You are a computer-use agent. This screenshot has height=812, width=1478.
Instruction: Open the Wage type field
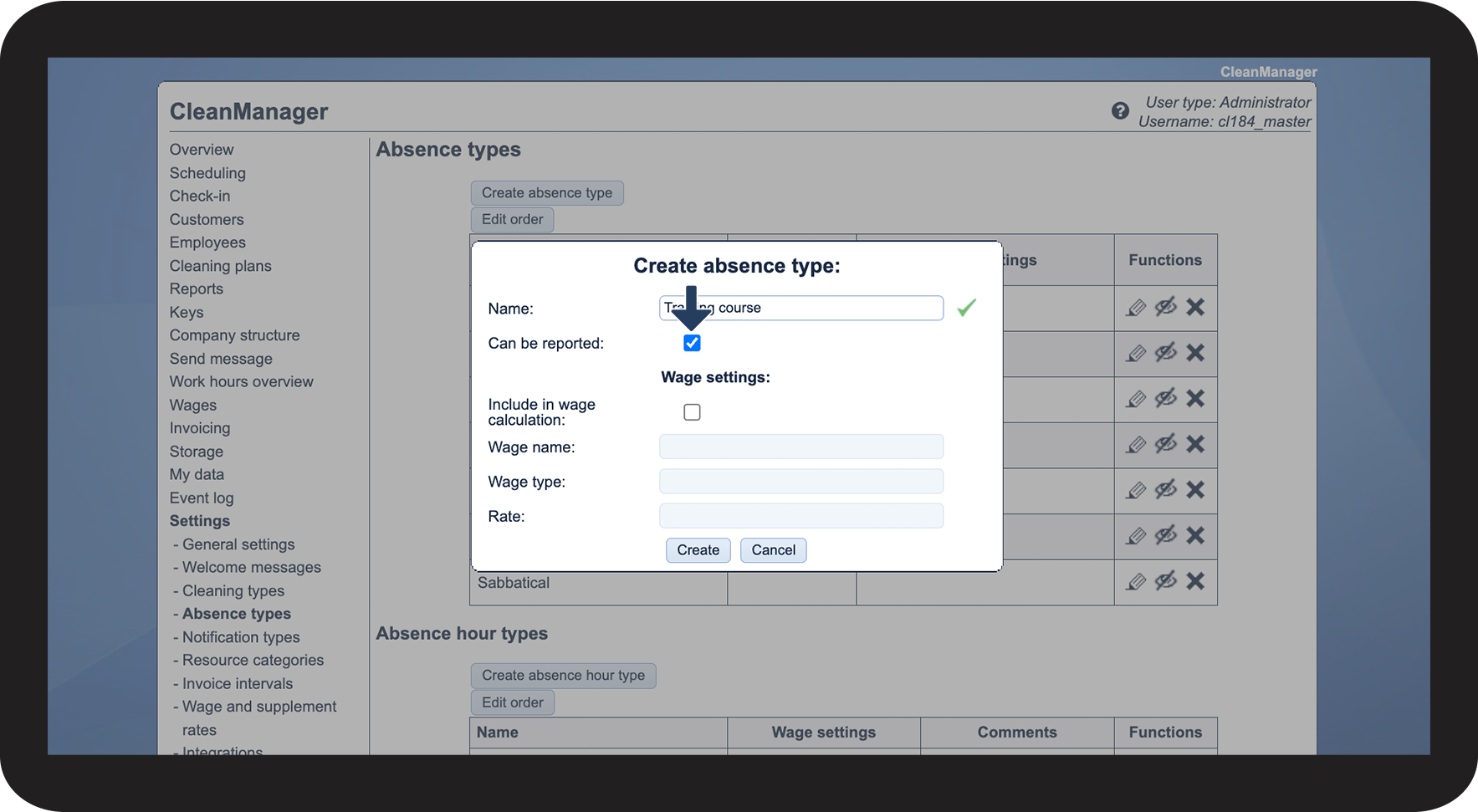click(x=800, y=482)
